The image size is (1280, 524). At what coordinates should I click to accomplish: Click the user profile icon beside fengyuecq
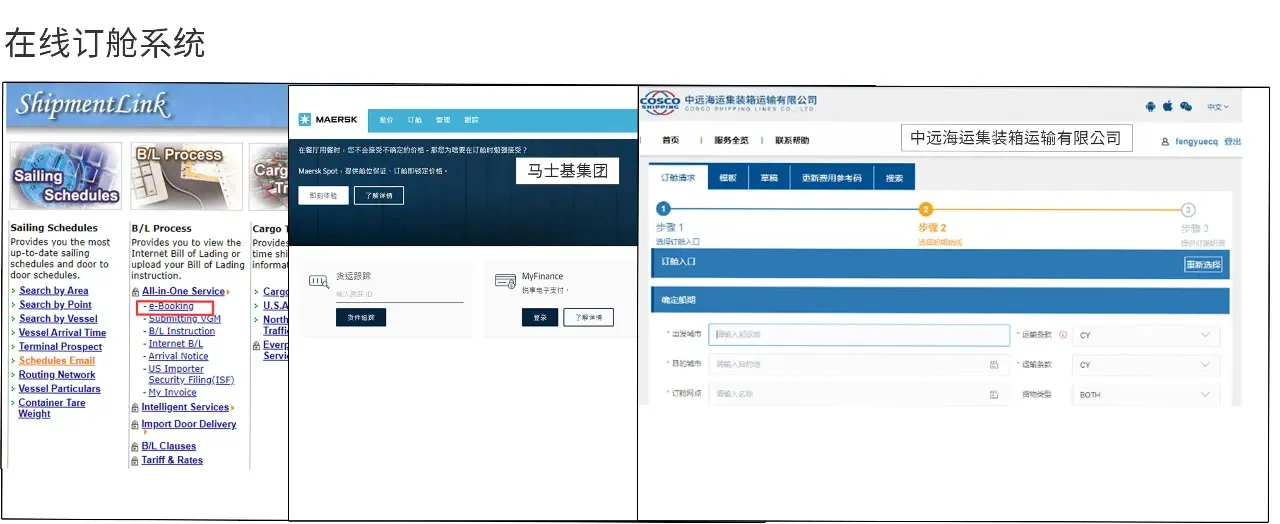pyautogui.click(x=1165, y=142)
